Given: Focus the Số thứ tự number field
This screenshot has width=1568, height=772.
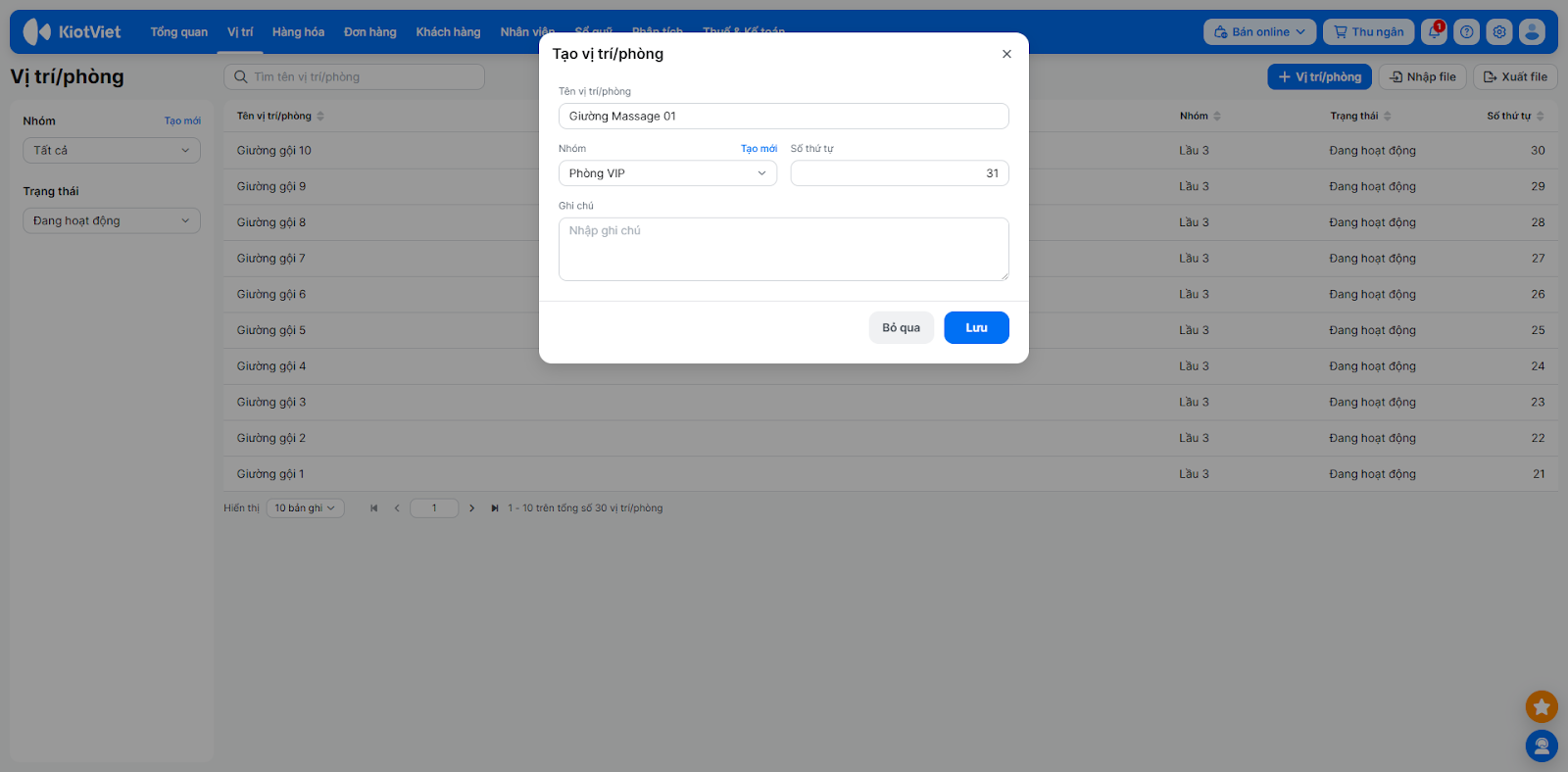Looking at the screenshot, I should [x=900, y=173].
